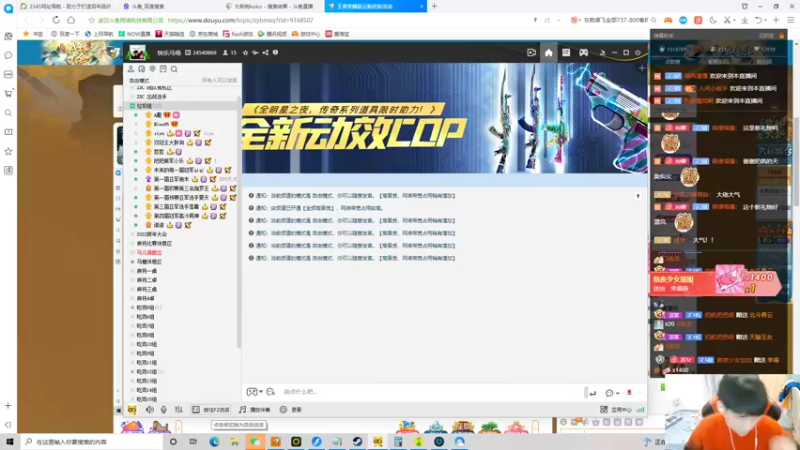800x450 pixels.
Task: Click the speaker volume icon in the bottom toolbar
Action: click(x=149, y=410)
